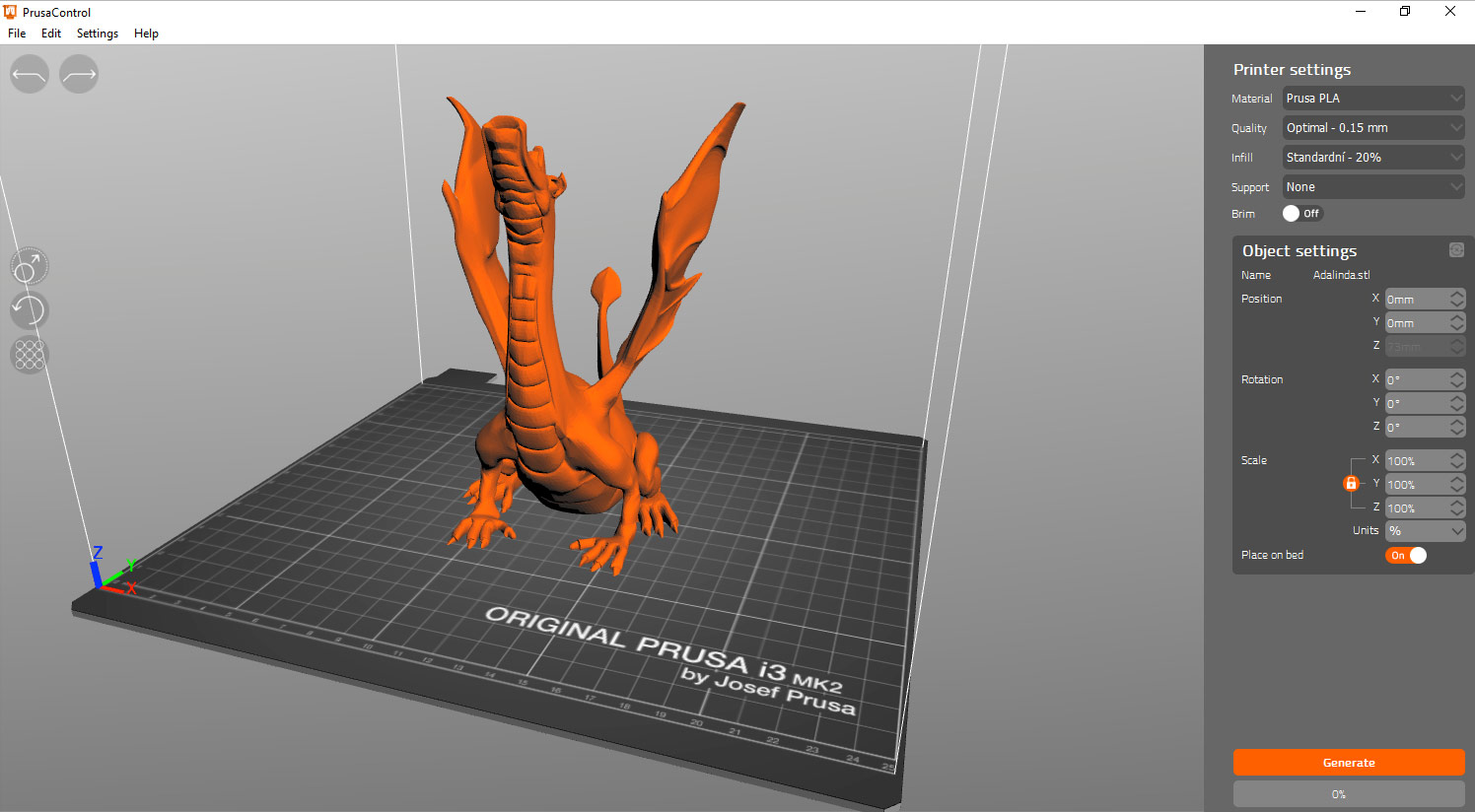
Task: Select the Scale tool on the left sidebar
Action: [29, 265]
